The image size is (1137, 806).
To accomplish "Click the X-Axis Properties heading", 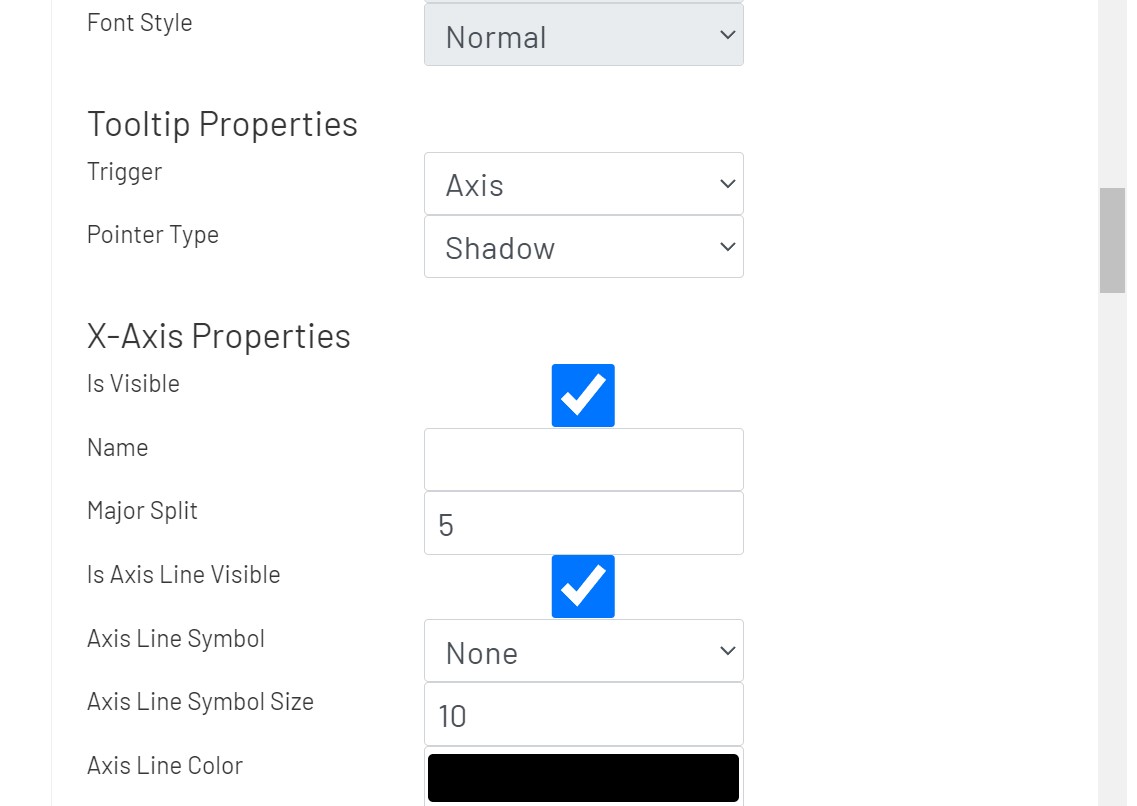I will coord(219,336).
